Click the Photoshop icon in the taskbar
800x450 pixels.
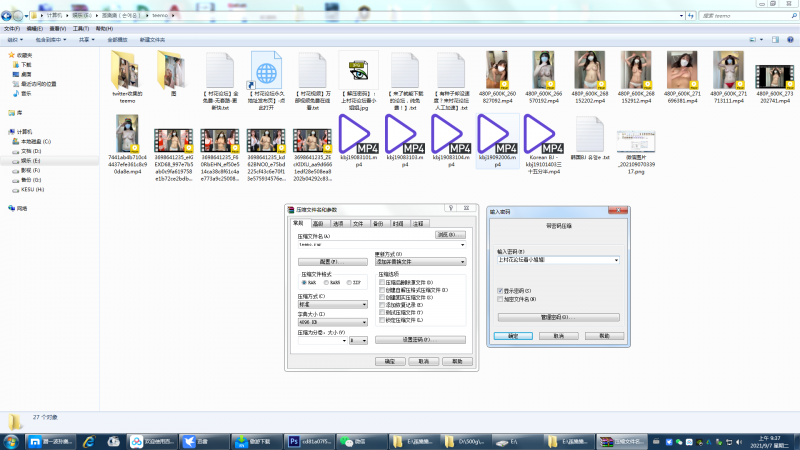294,441
